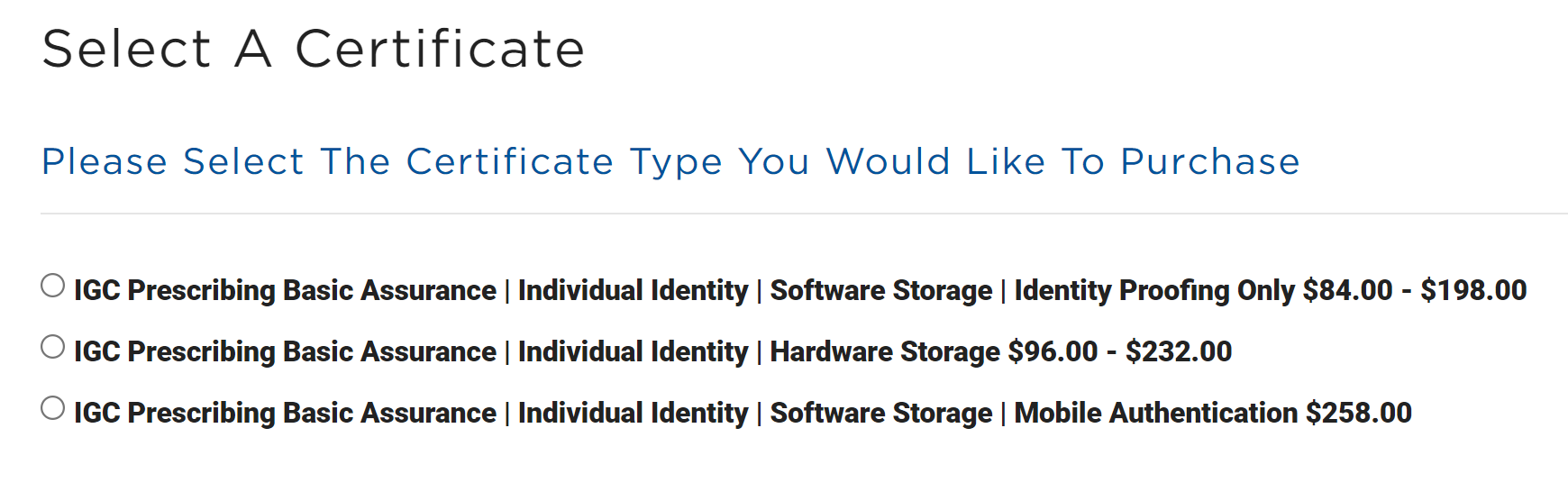Click the horizontal divider below the subheading
The width and height of the screenshot is (1568, 501).
click(804, 214)
